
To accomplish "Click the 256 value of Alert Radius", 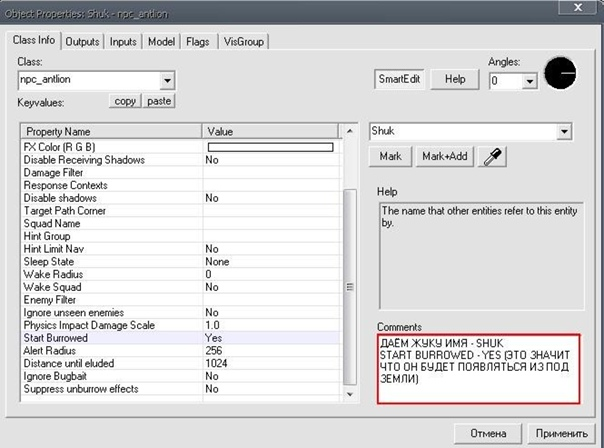I will click(214, 351).
